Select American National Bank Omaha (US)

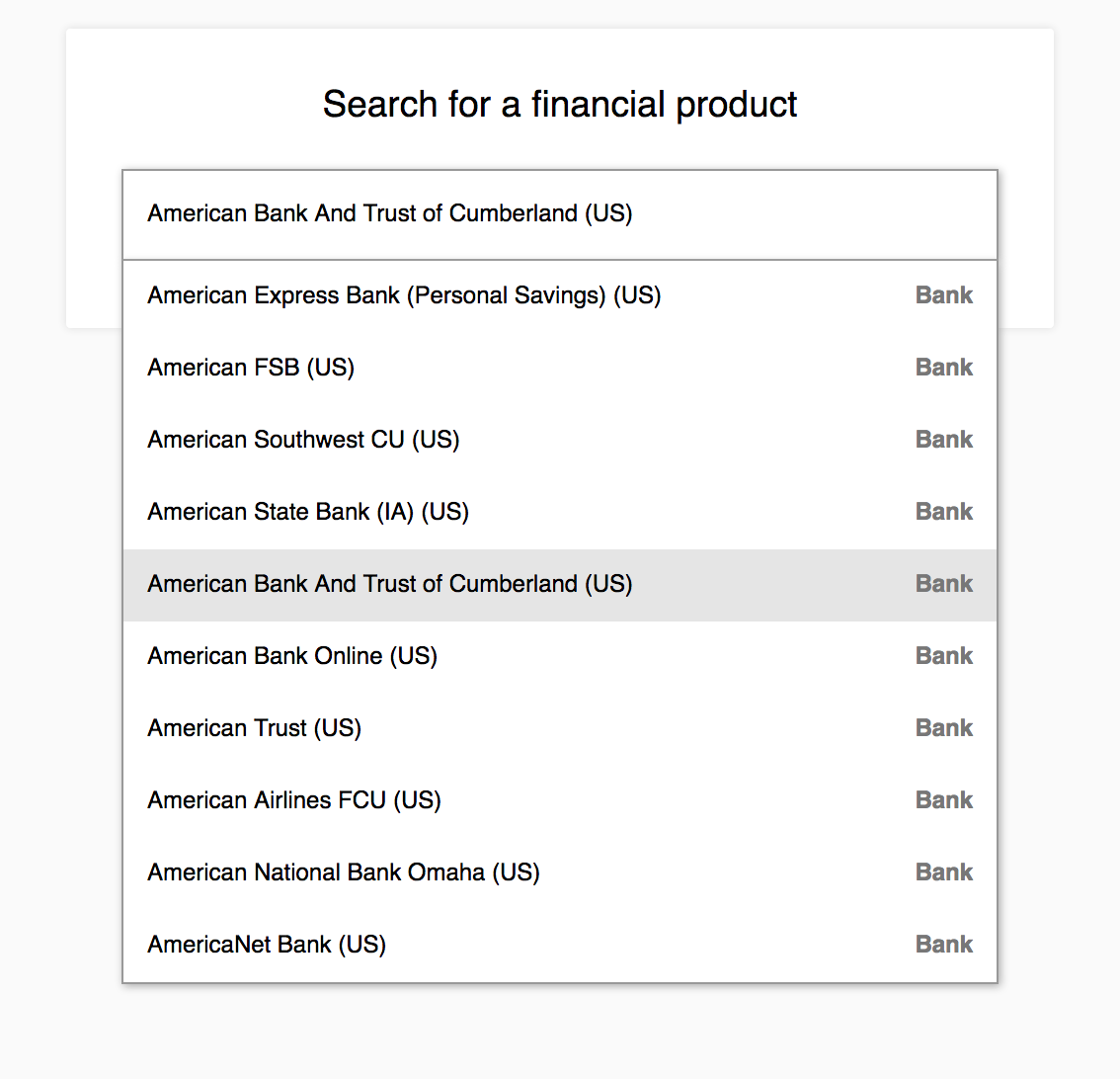(x=344, y=872)
